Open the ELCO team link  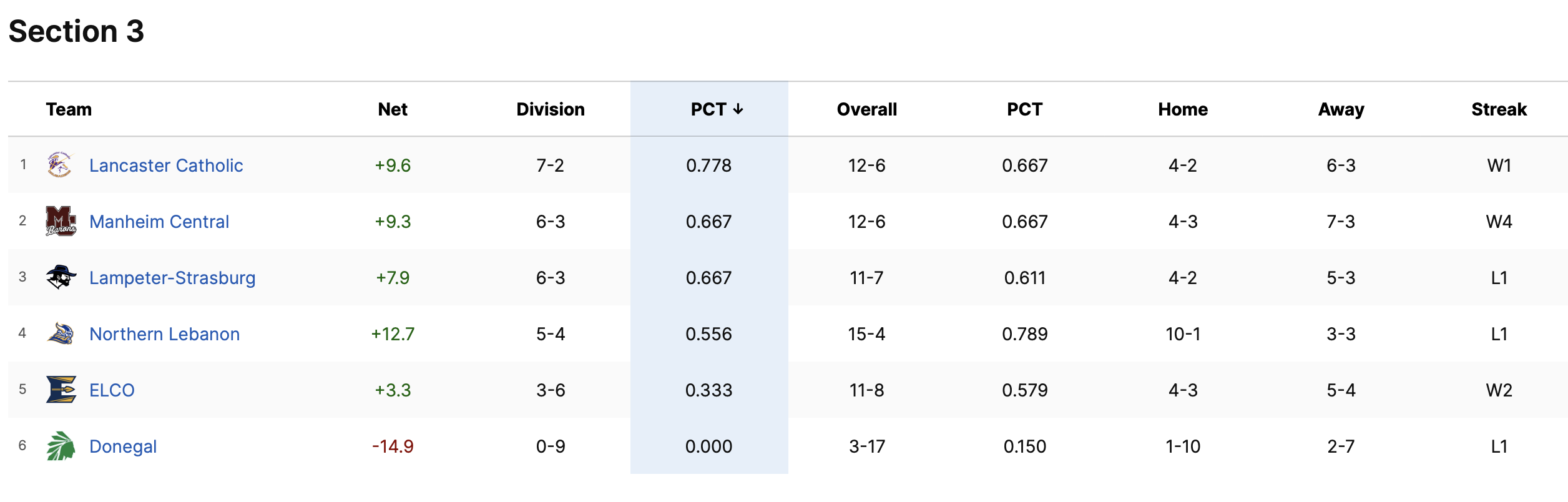112,390
